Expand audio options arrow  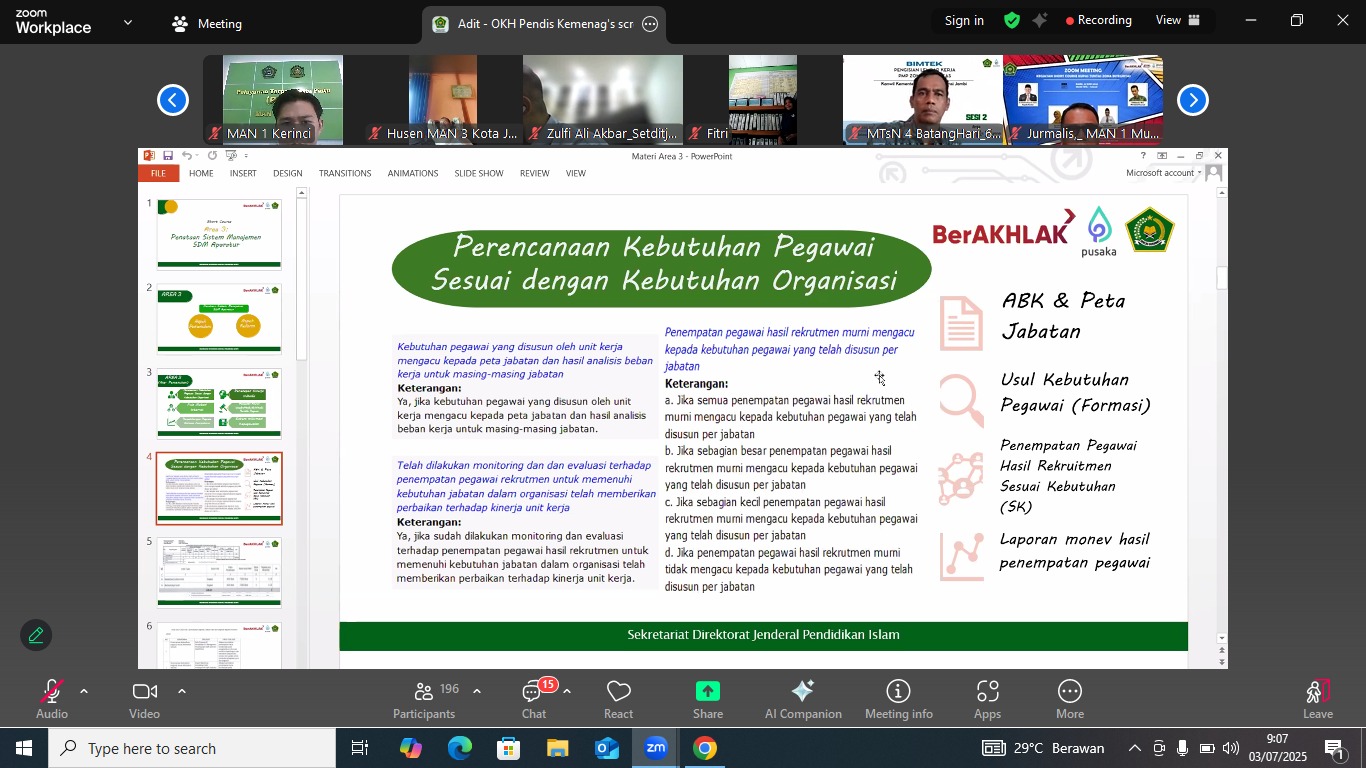[84, 691]
